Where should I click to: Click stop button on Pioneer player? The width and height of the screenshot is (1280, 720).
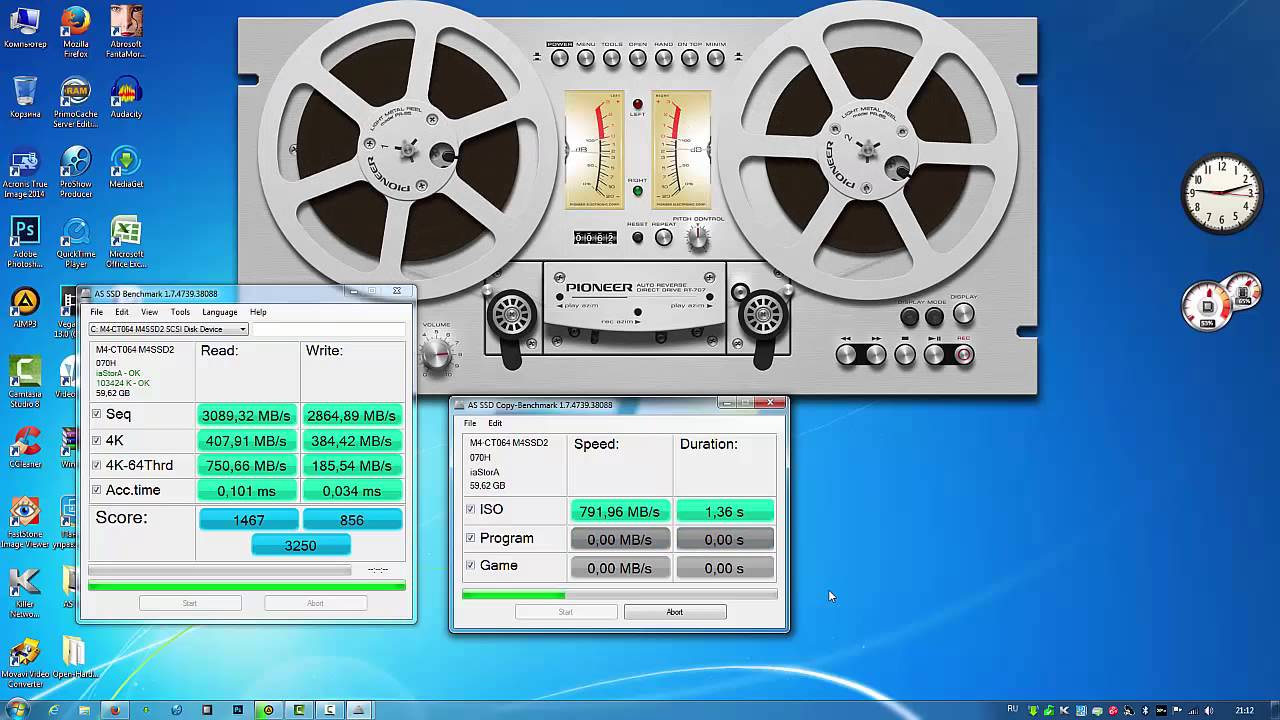pyautogui.click(x=905, y=355)
